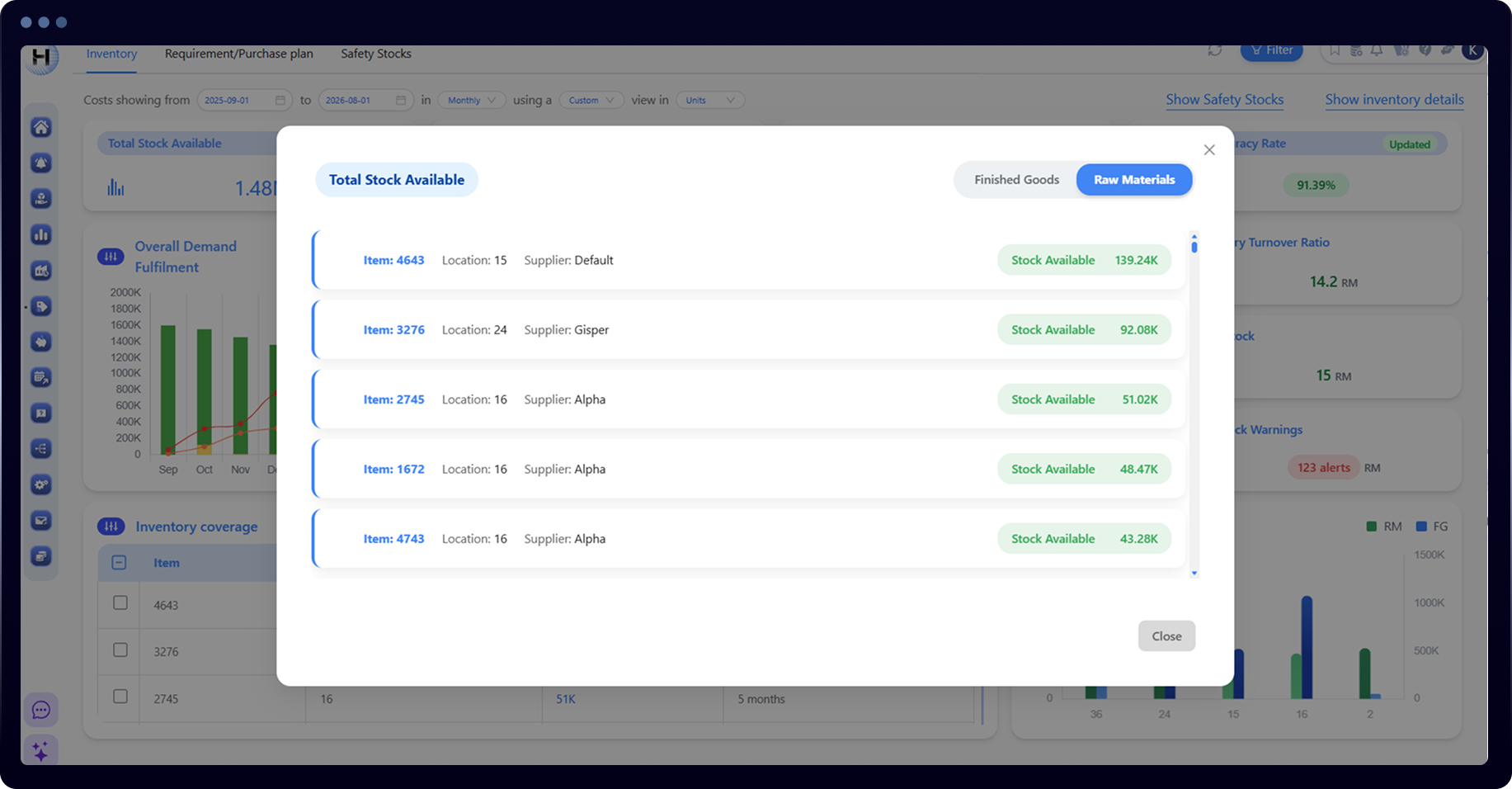Click the Total Stock Available dialog title

397,180
